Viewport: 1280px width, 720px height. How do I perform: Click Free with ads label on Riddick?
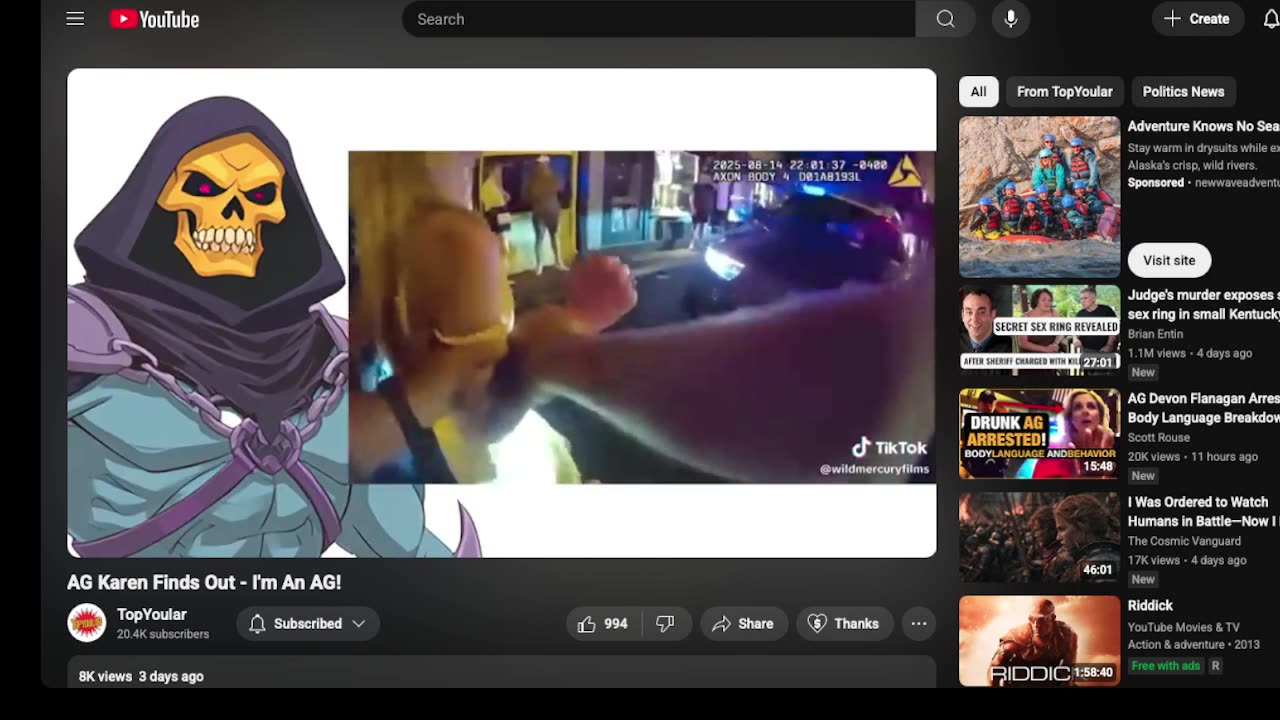[1165, 665]
